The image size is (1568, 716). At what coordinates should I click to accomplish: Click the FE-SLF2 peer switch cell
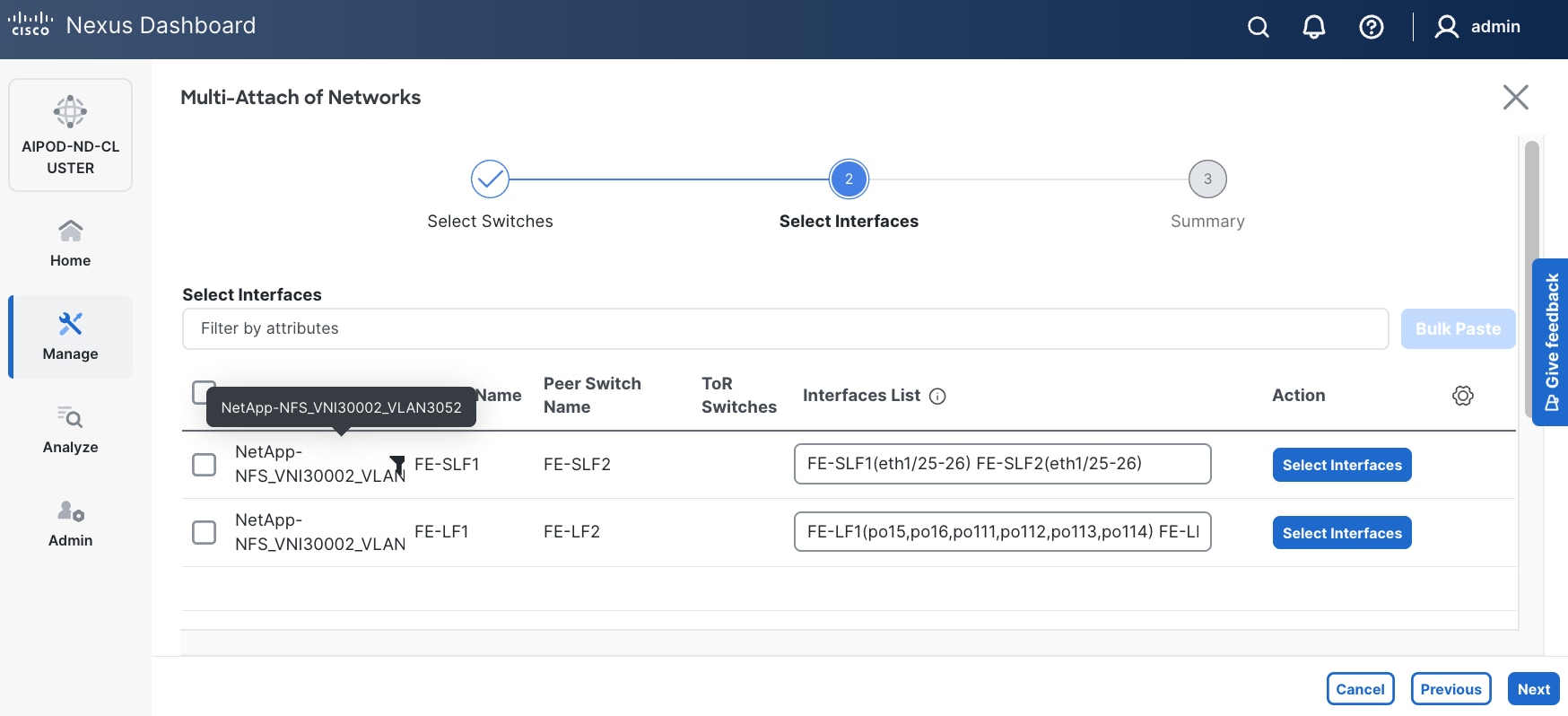577,464
